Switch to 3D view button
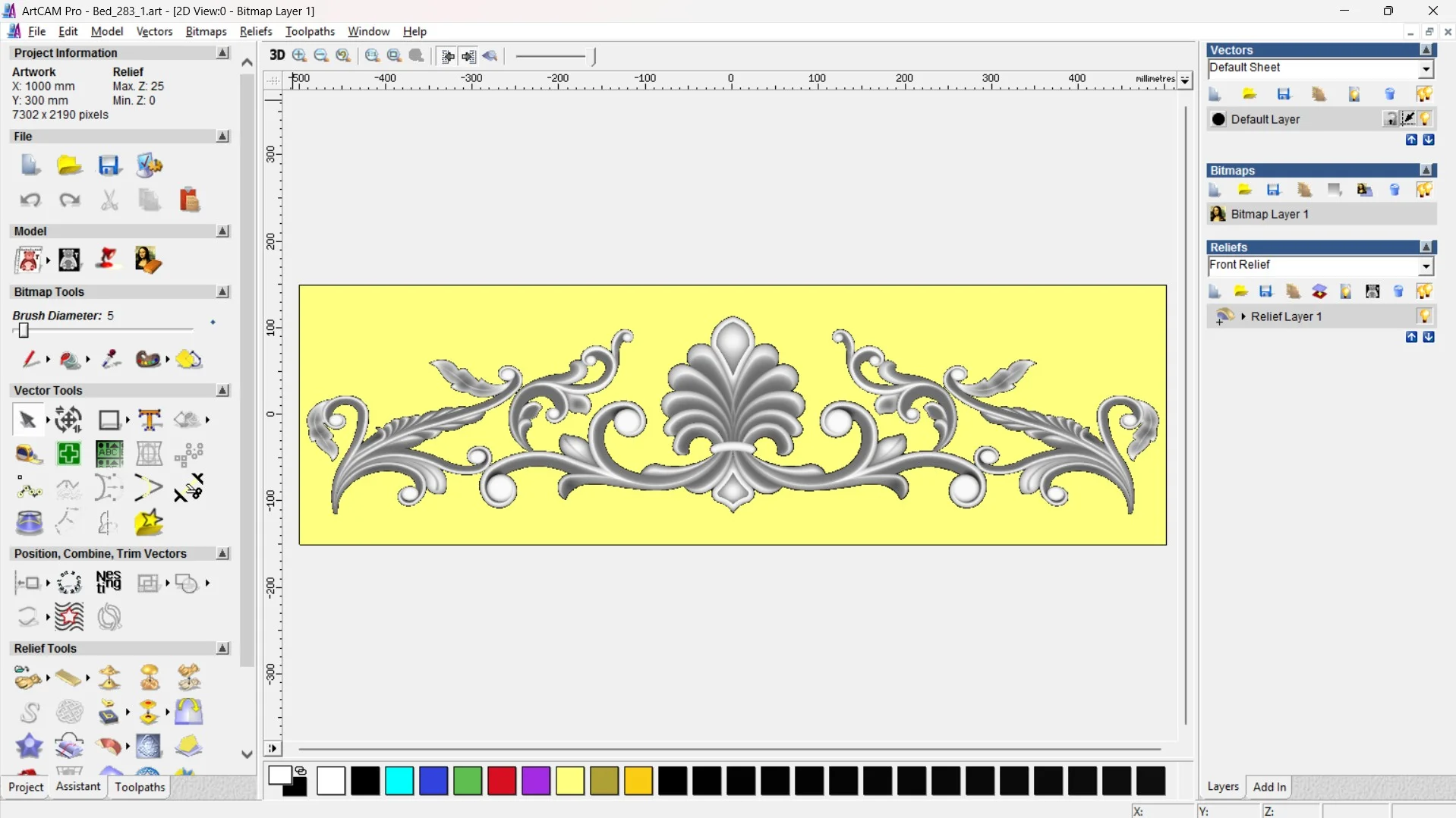This screenshot has width=1456, height=818. click(x=277, y=55)
